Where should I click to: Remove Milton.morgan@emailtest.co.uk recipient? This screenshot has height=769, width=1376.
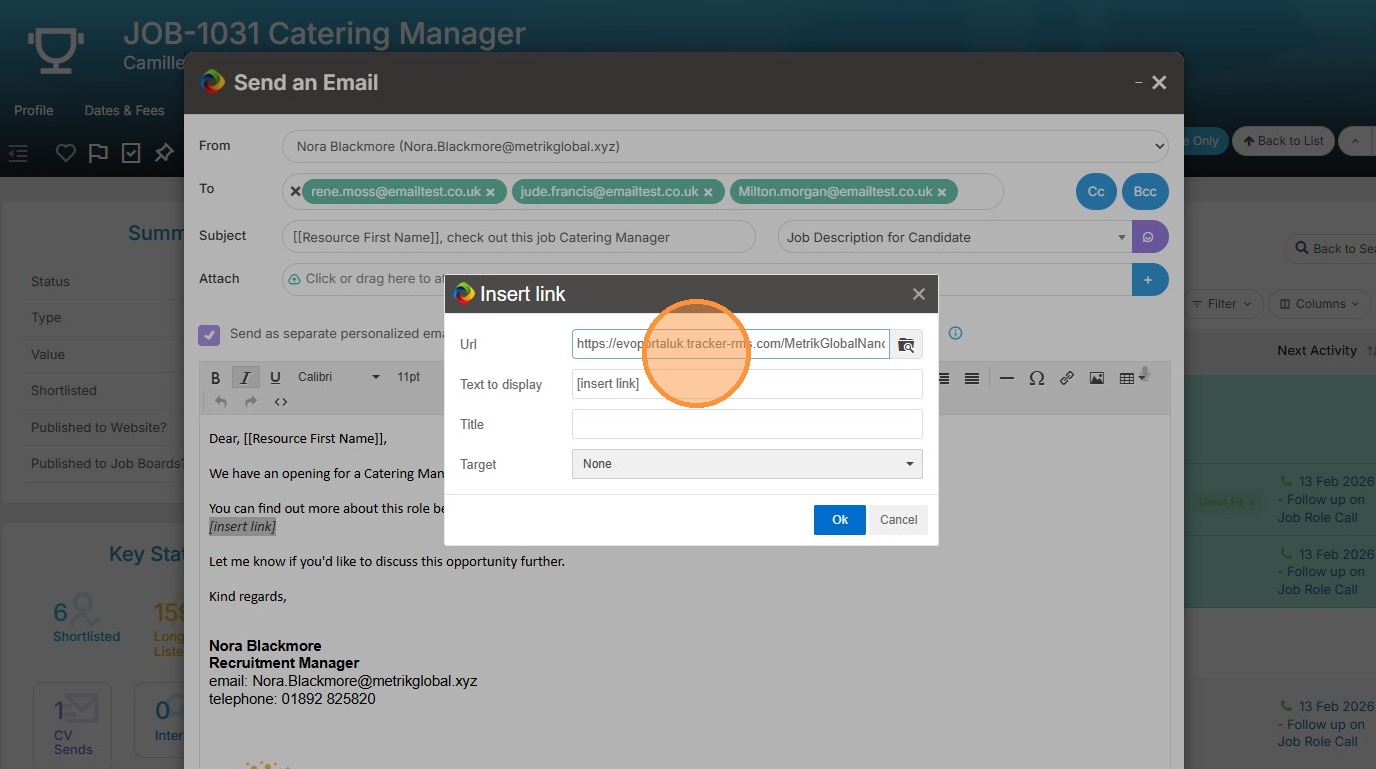tap(943, 192)
